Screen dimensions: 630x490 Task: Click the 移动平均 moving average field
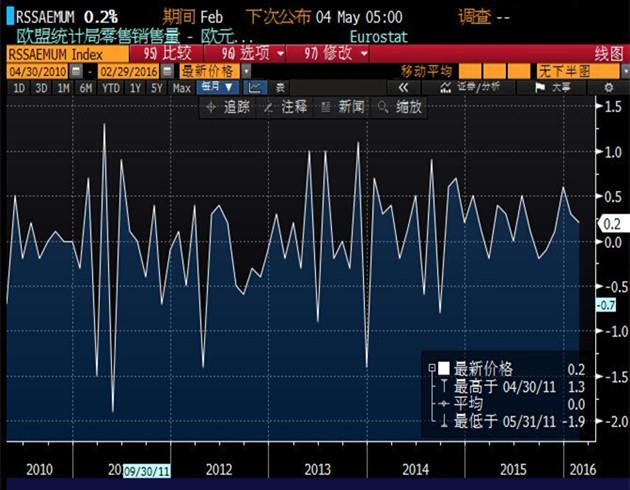427,72
